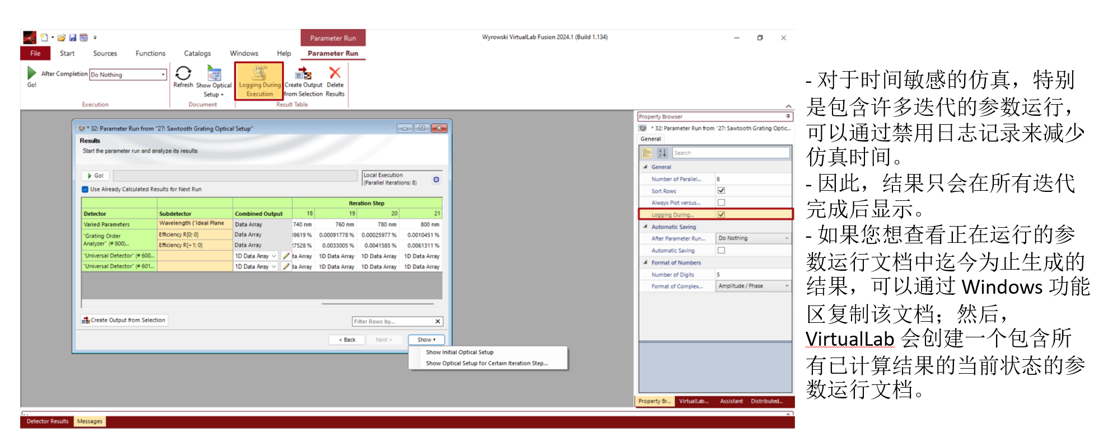Click the alphabetical sort icon in Property Browser
1105x446 pixels.
(x=662, y=153)
